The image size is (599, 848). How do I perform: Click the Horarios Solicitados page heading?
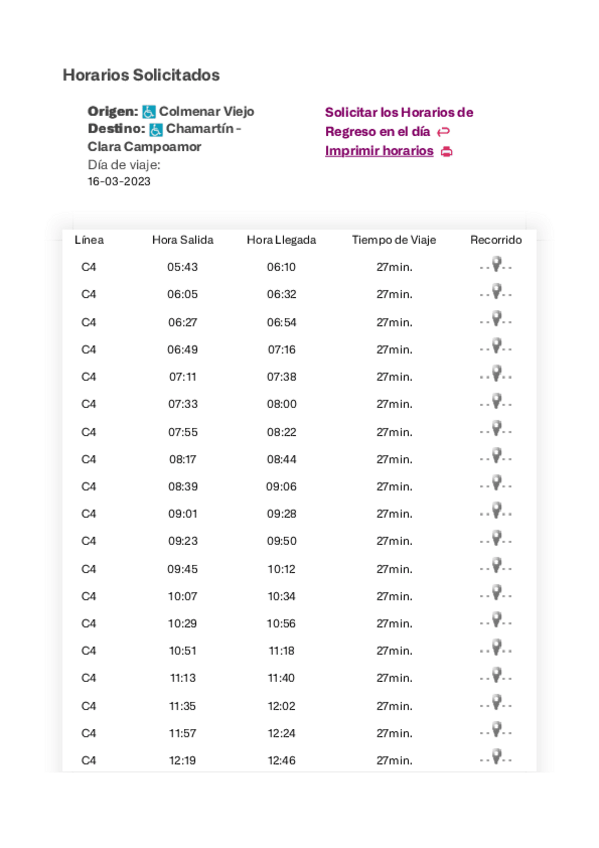click(x=142, y=74)
